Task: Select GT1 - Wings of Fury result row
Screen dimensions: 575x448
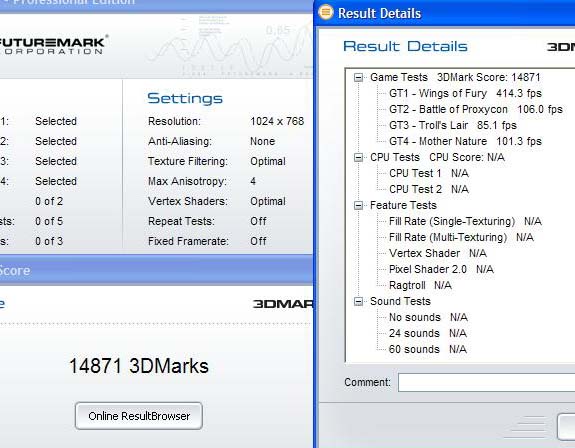Action: coord(465,93)
